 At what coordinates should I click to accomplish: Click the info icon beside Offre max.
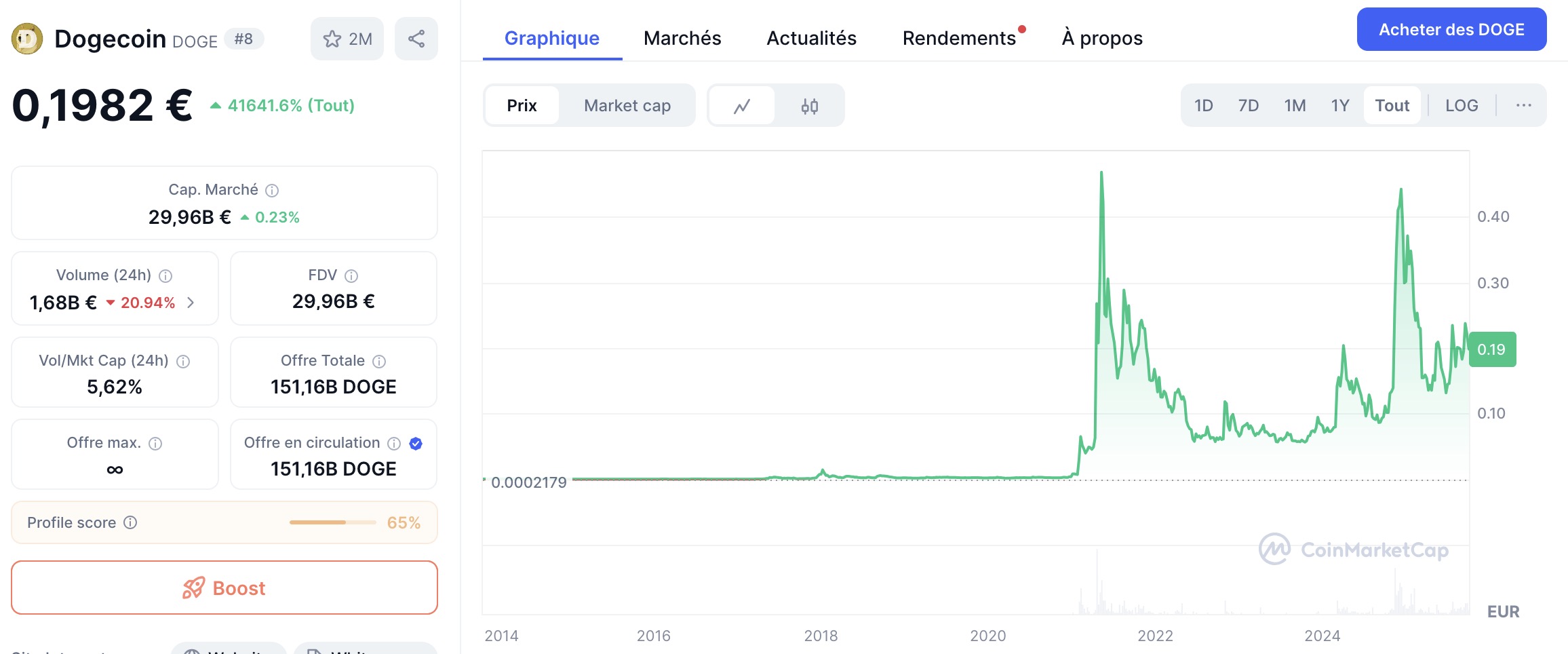(155, 444)
